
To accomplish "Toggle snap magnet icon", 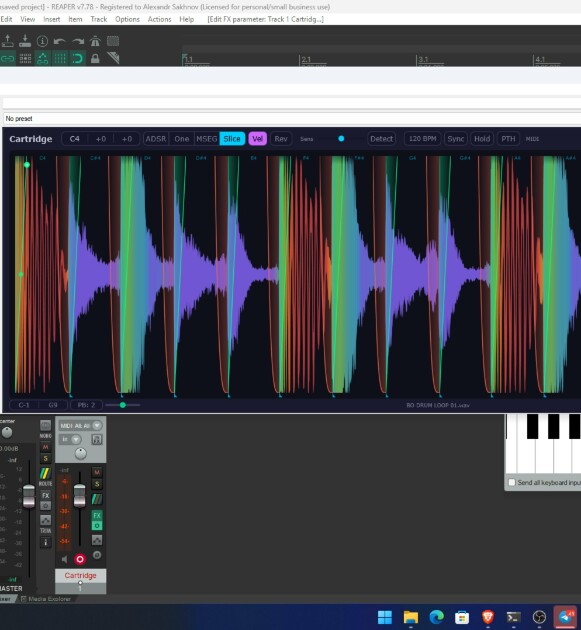I will coord(78,59).
